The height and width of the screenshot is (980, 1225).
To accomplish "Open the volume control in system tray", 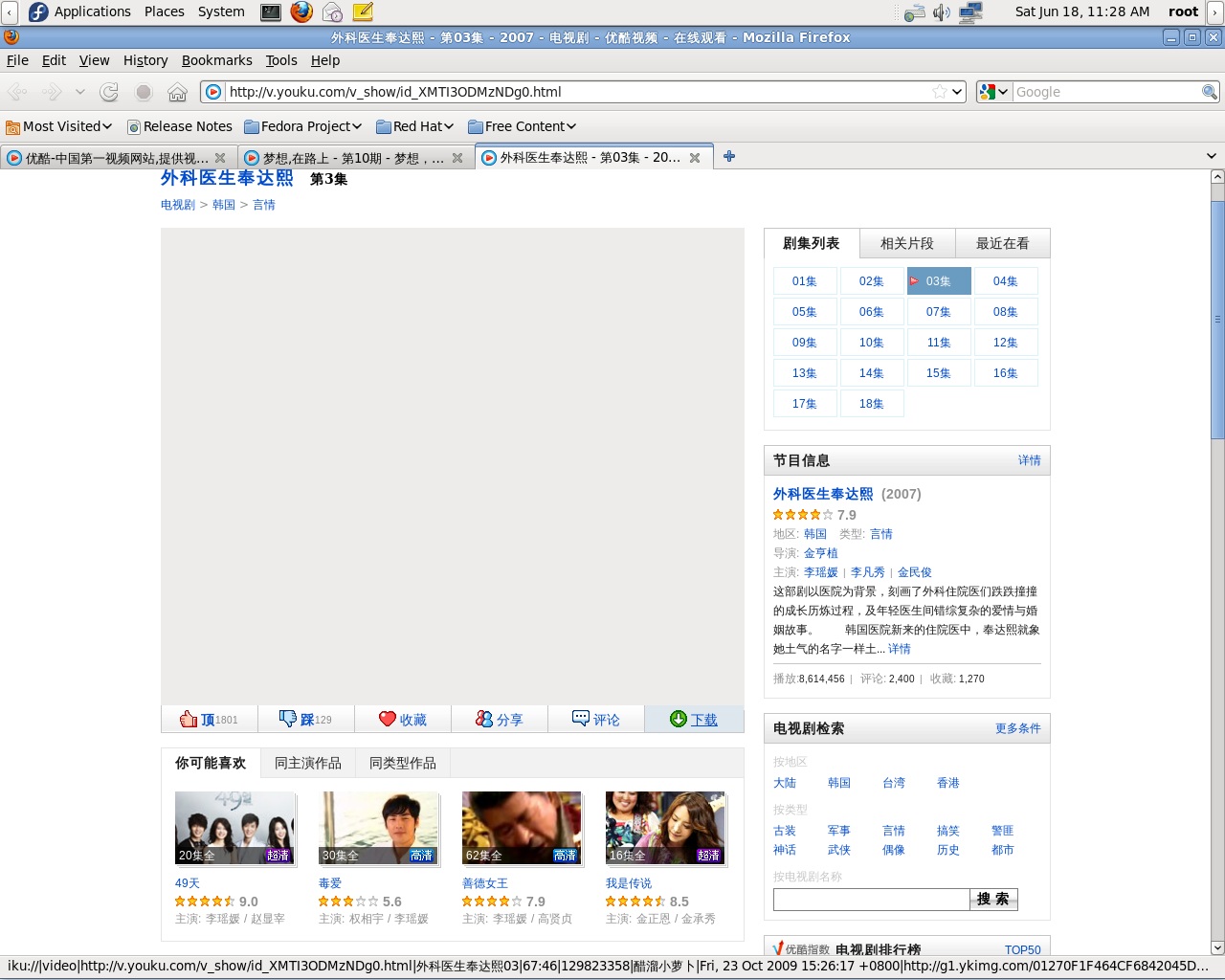I will 942,12.
